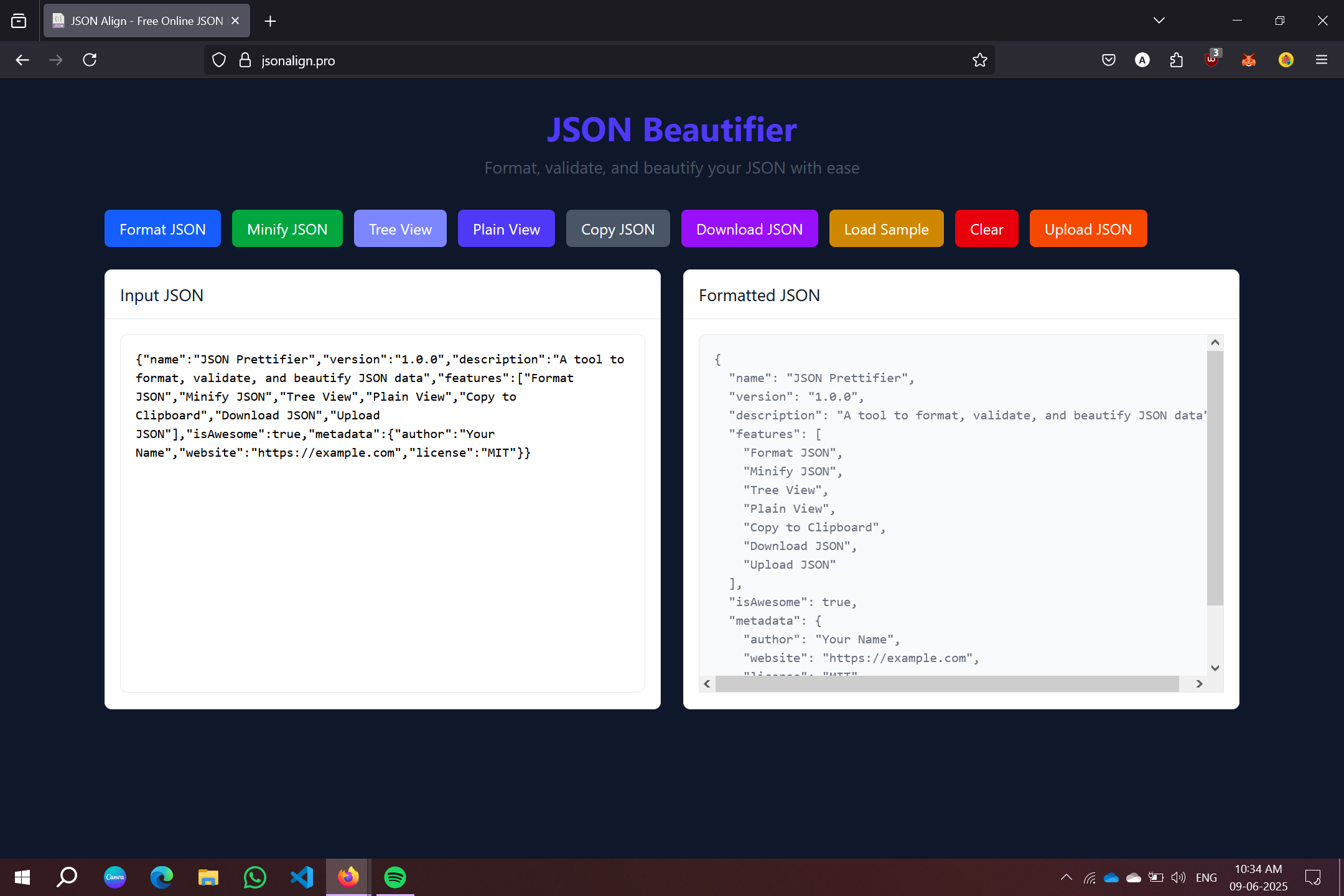Click the Copy JSON button

[x=618, y=229]
